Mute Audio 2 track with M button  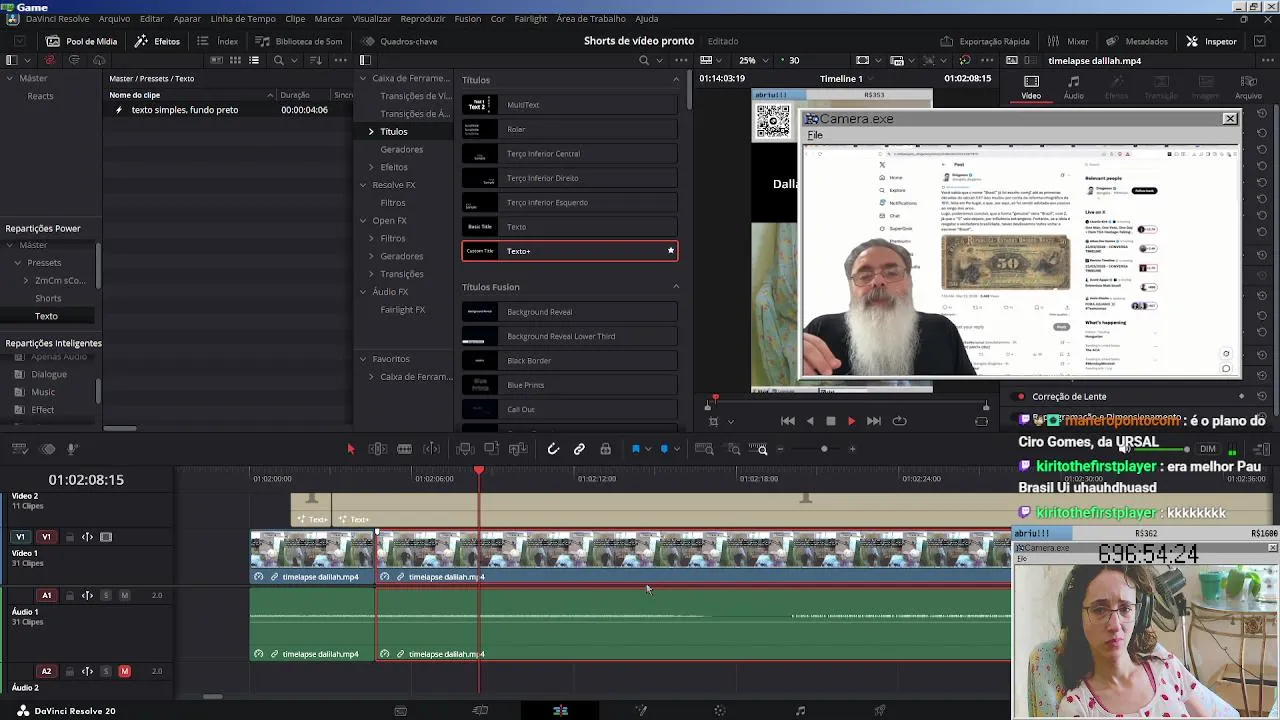pyautogui.click(x=124, y=671)
